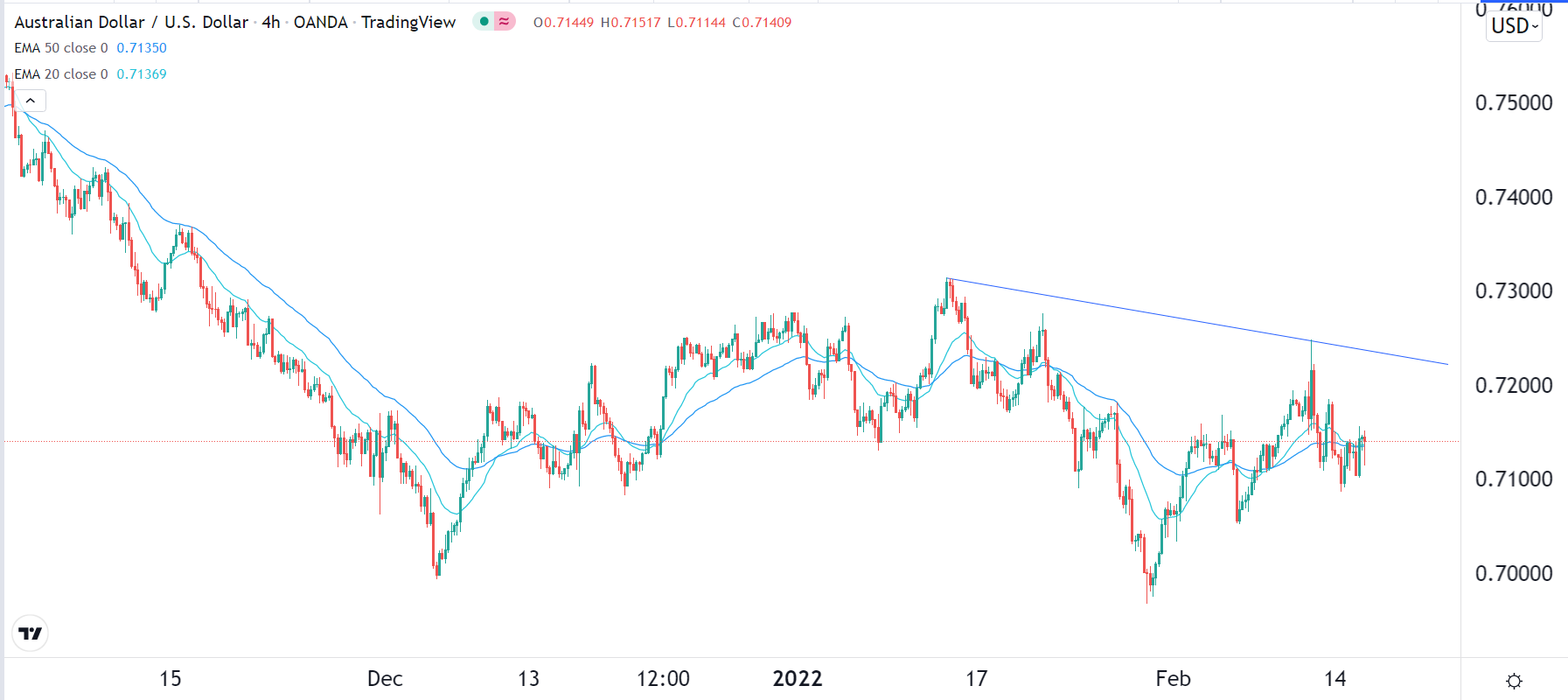1568x700 pixels.
Task: Select the EMA 20 close indicator legend
Action: 61,74
